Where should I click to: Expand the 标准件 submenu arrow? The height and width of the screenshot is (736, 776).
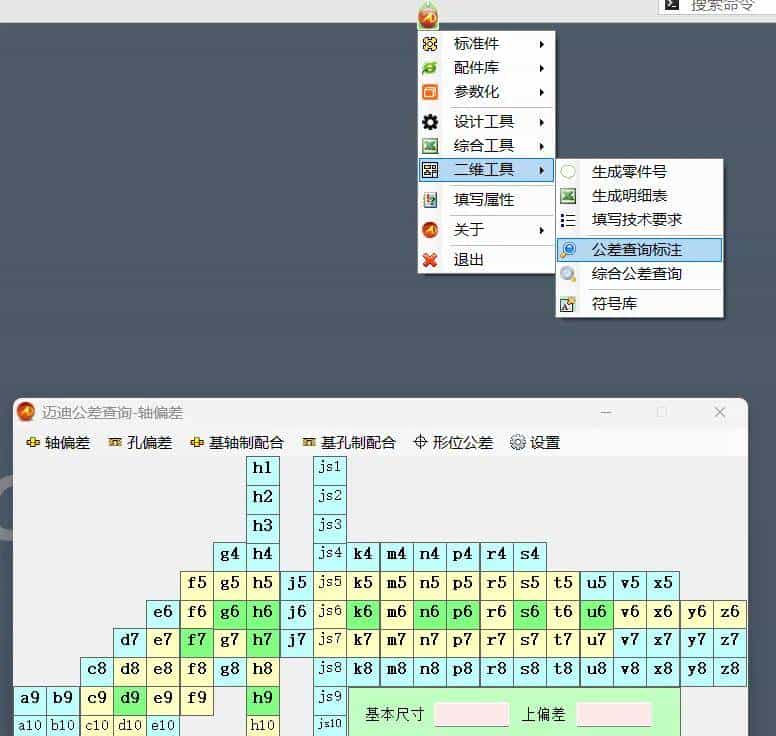(x=542, y=44)
